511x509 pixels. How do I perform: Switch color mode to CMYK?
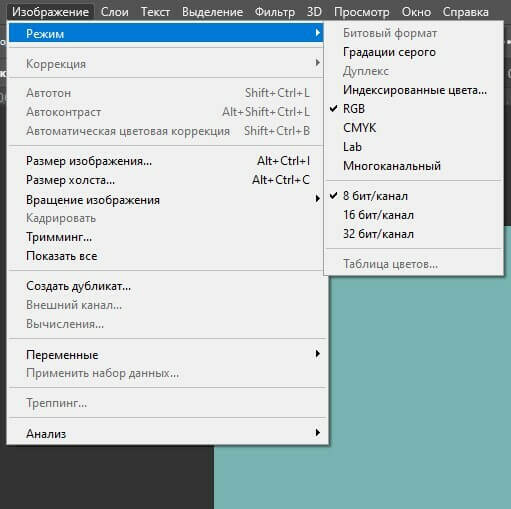(x=413, y=128)
